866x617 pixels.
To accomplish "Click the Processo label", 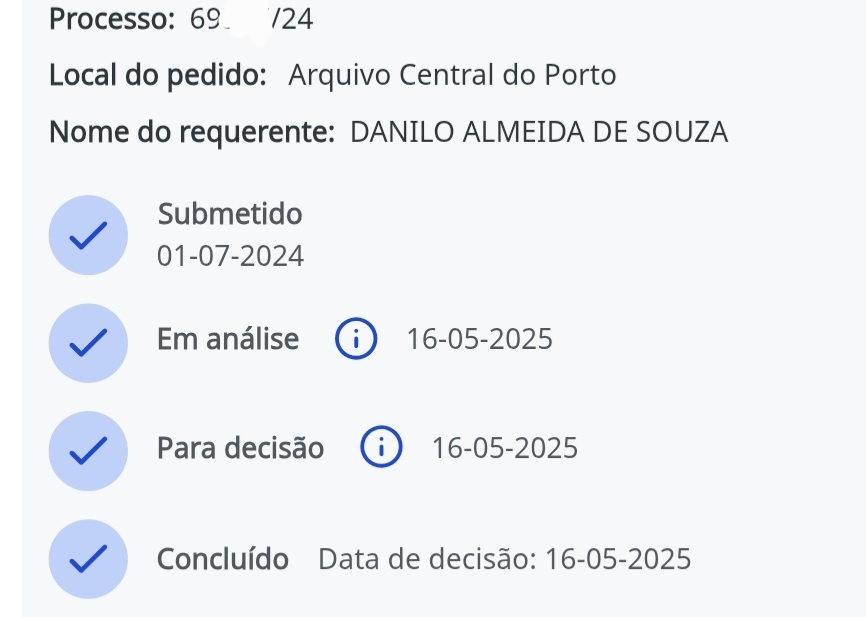I will (x=112, y=19).
